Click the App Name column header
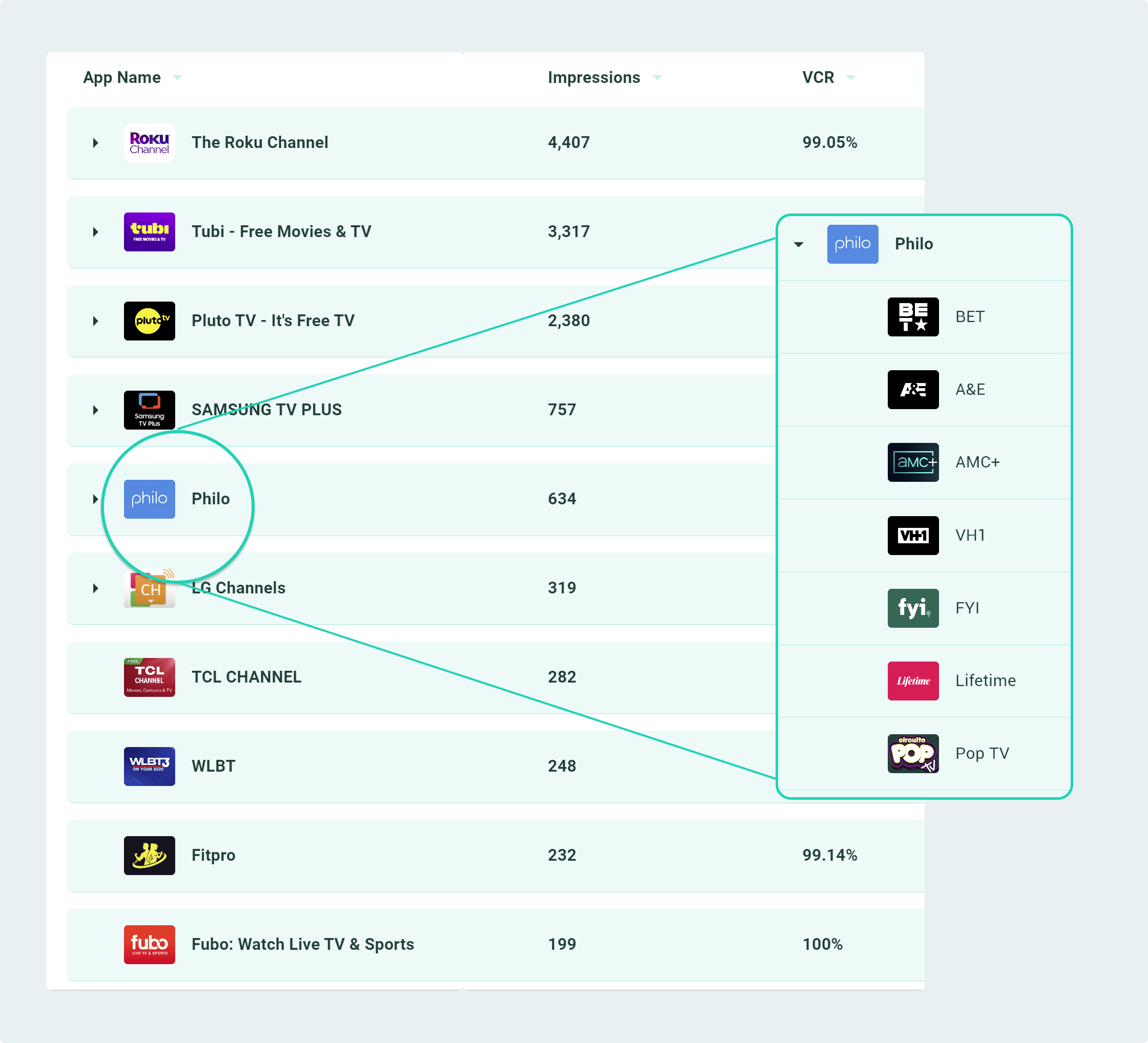This screenshot has width=1148, height=1043. [x=122, y=77]
